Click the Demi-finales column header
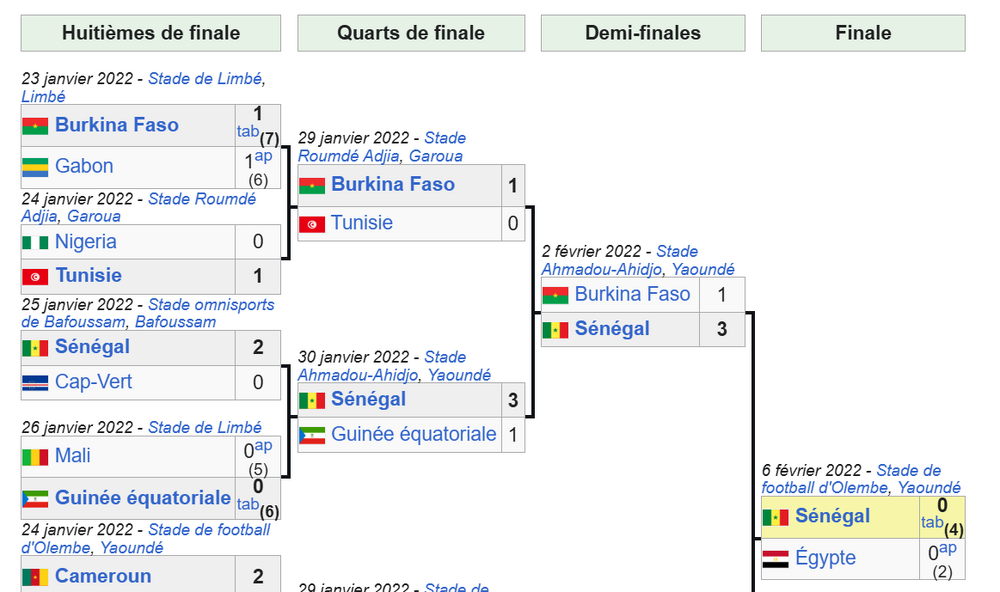This screenshot has height=592, width=1000. click(x=643, y=33)
